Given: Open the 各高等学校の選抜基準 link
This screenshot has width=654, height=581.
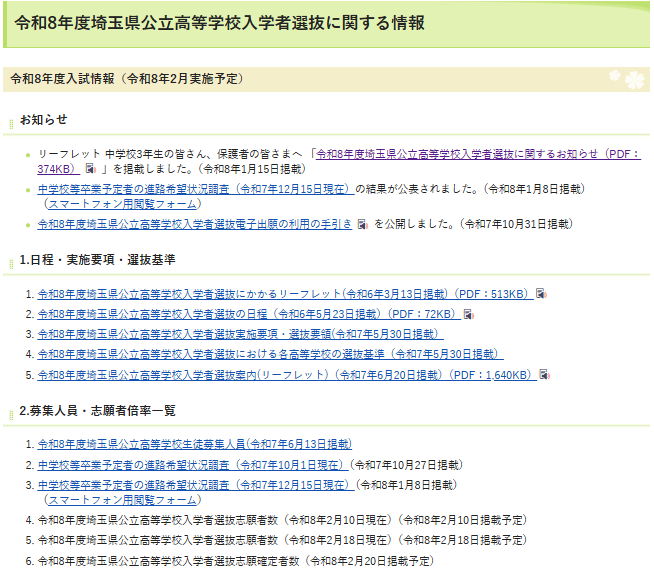Looking at the screenshot, I should pyautogui.click(x=270, y=355).
